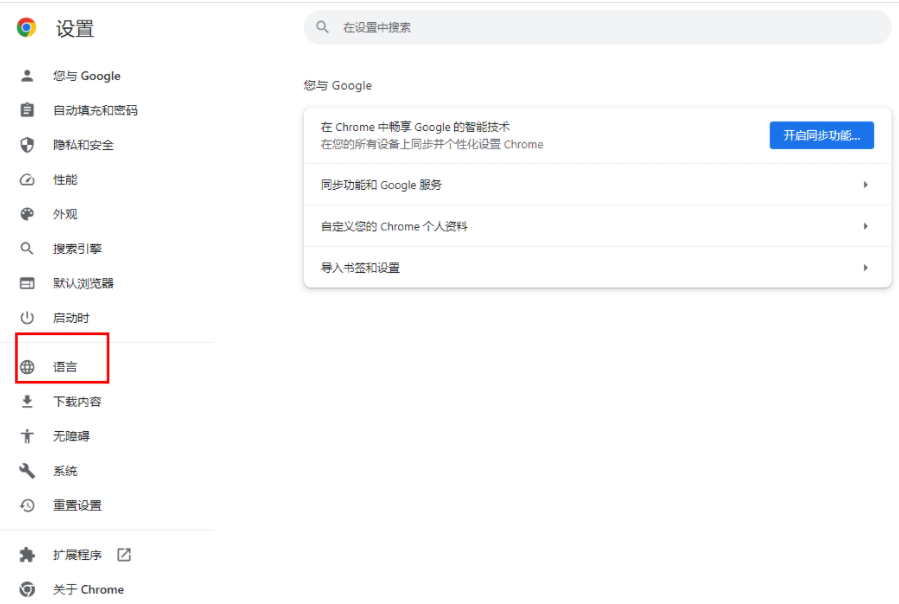Open 重置设置 in the sidebar

coord(77,505)
